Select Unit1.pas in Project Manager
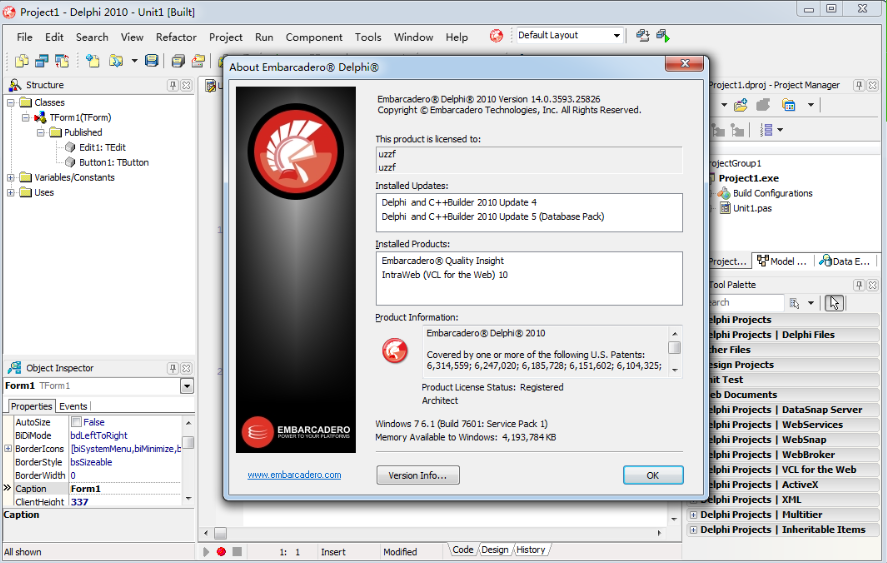 pos(752,208)
